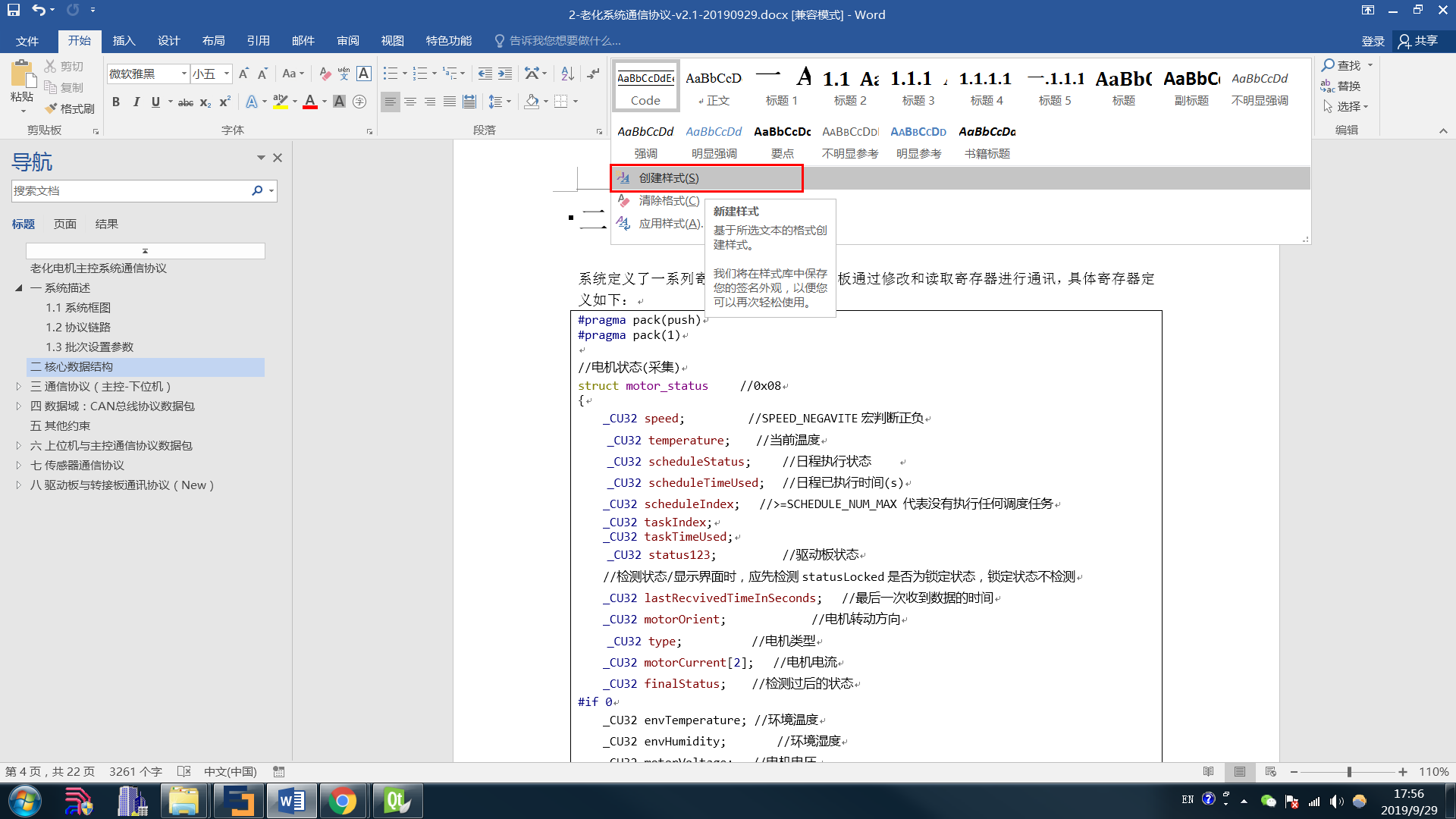
Task: Open the 审阅 (Review) ribbon tab
Action: click(348, 40)
